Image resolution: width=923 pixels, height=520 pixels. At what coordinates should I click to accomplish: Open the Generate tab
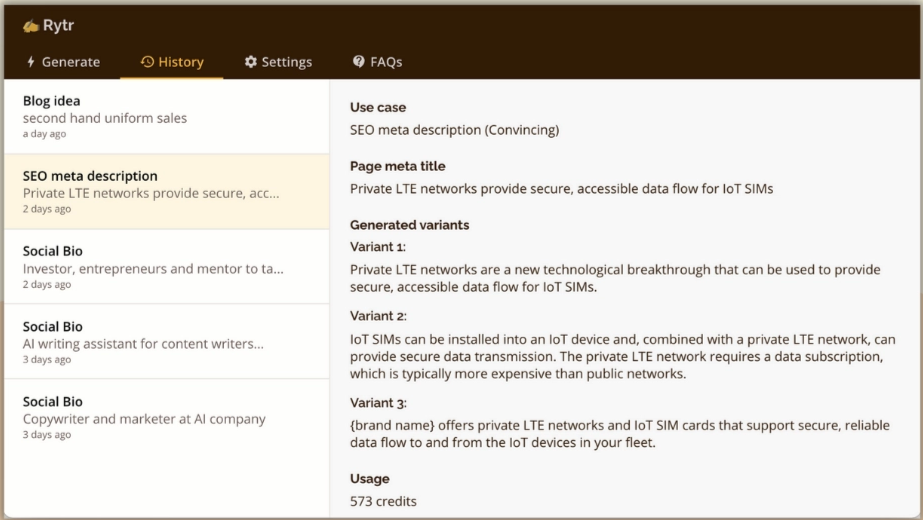63,62
